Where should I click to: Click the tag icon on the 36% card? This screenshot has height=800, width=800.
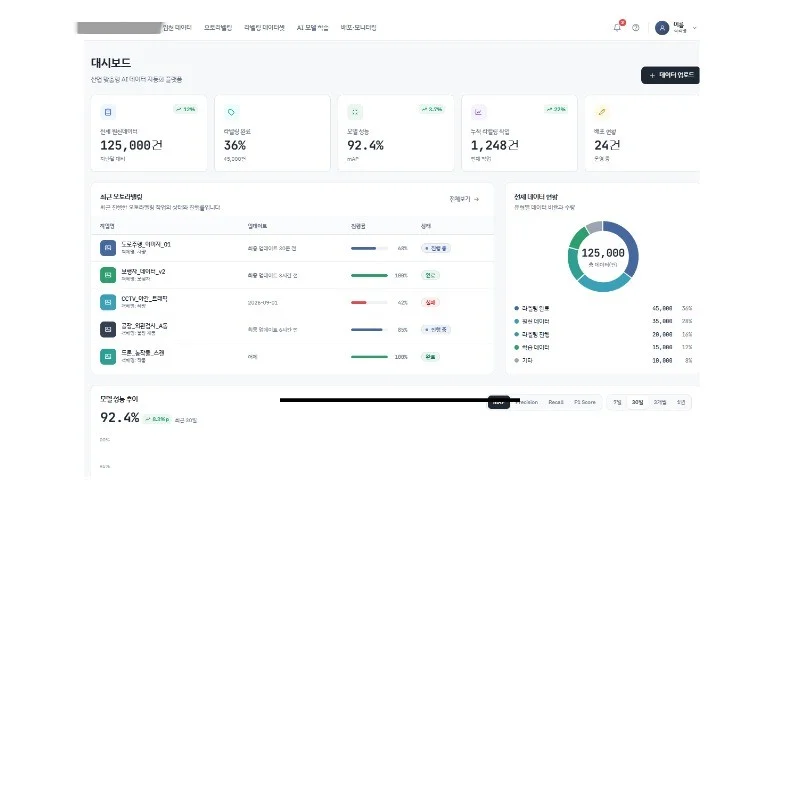point(231,112)
